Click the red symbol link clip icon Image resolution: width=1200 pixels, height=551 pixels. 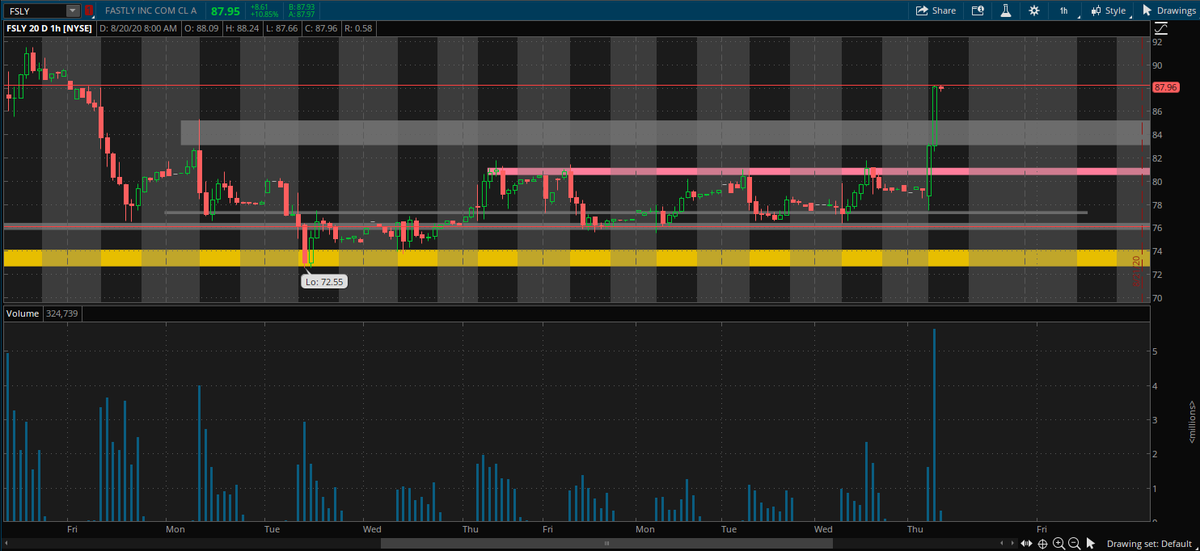tap(90, 10)
